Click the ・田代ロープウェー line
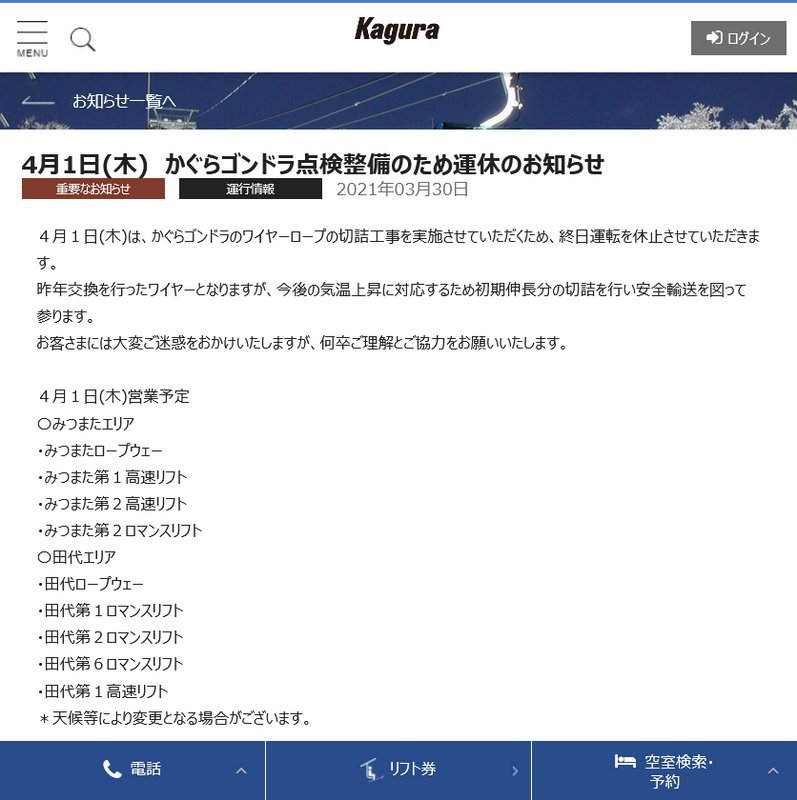Screen dimensions: 797x800 pyautogui.click(x=90, y=584)
